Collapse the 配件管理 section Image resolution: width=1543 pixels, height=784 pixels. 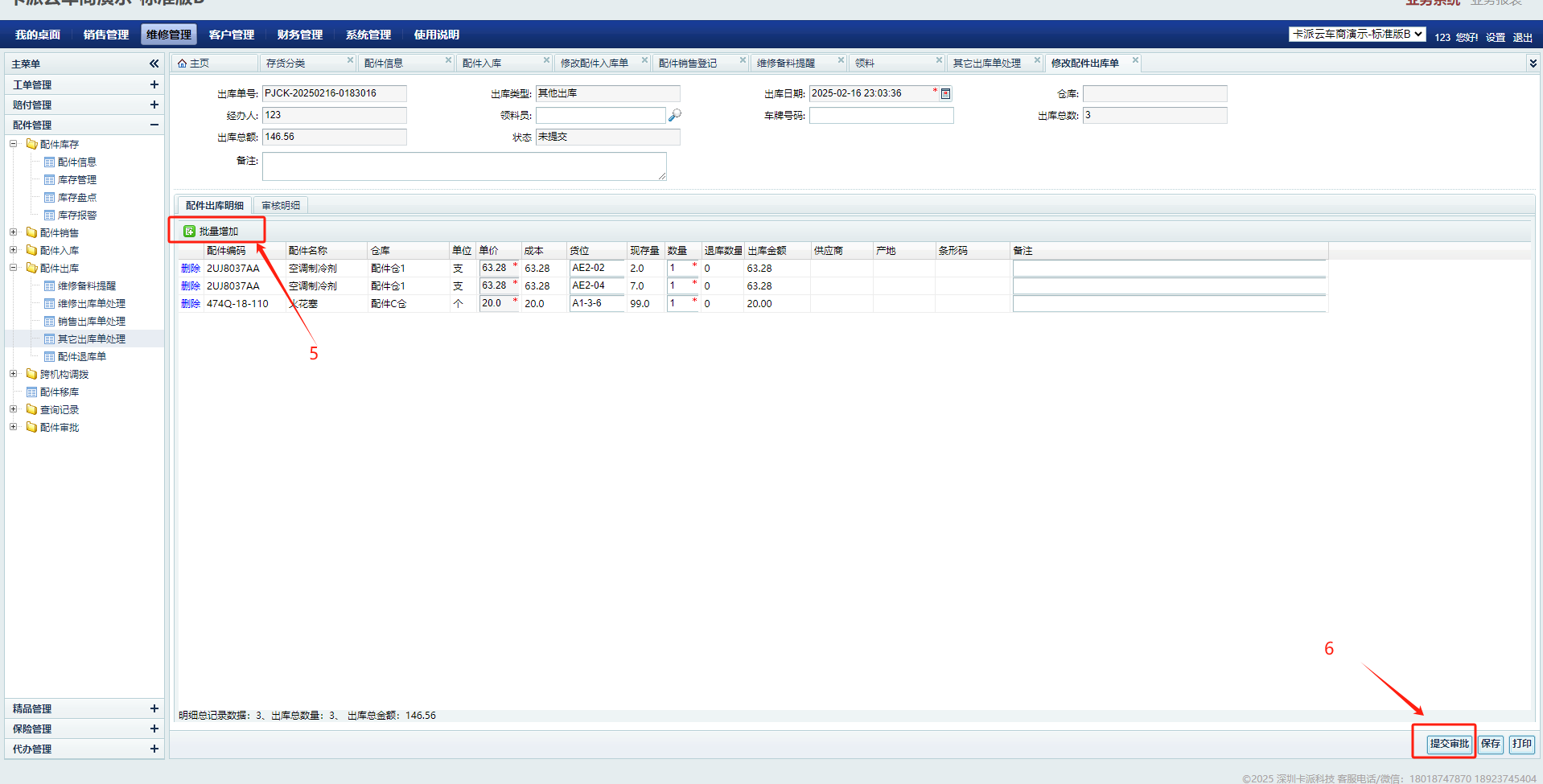[x=154, y=125]
